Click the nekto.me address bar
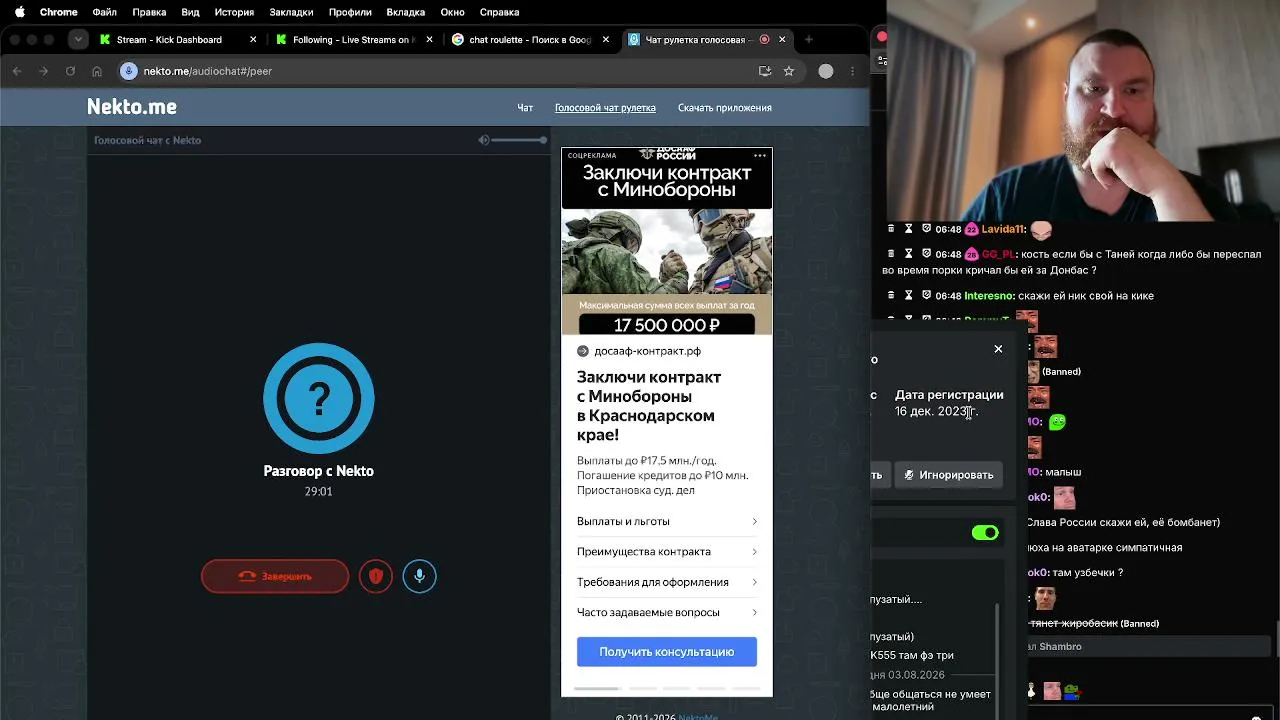Image resolution: width=1280 pixels, height=720 pixels. coord(460,71)
